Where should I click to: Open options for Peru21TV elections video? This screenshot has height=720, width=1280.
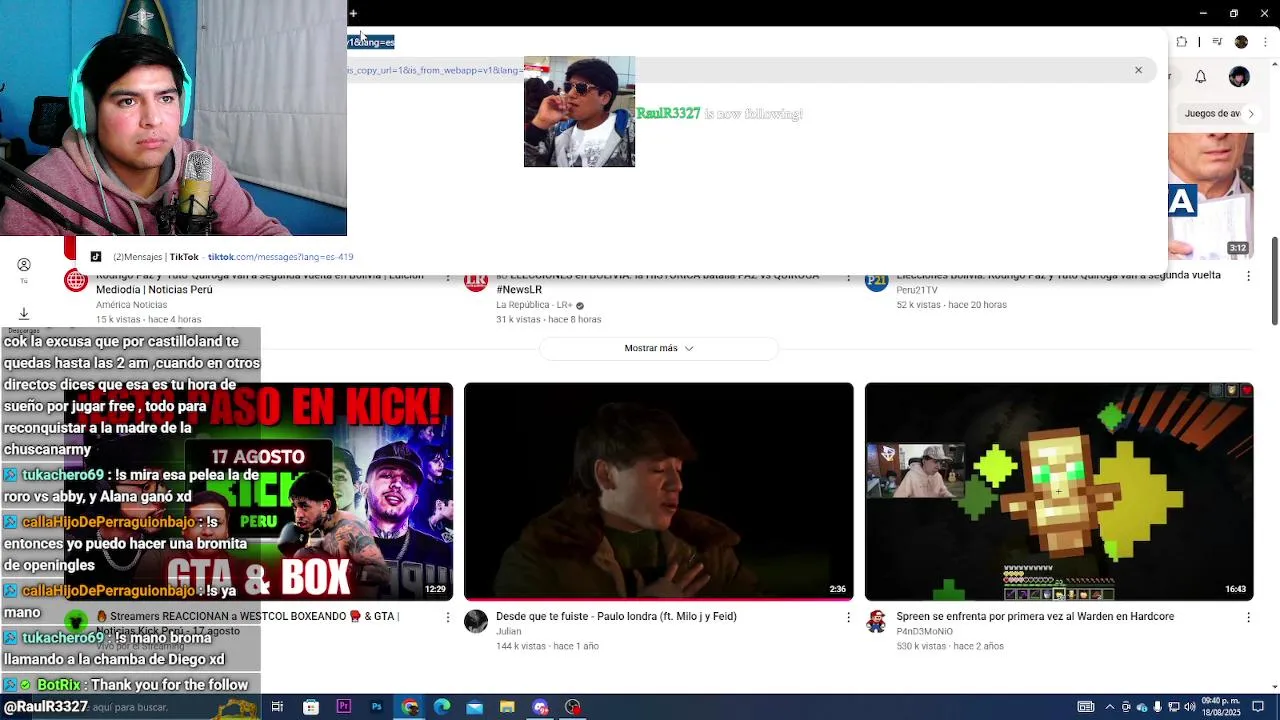pyautogui.click(x=1248, y=277)
